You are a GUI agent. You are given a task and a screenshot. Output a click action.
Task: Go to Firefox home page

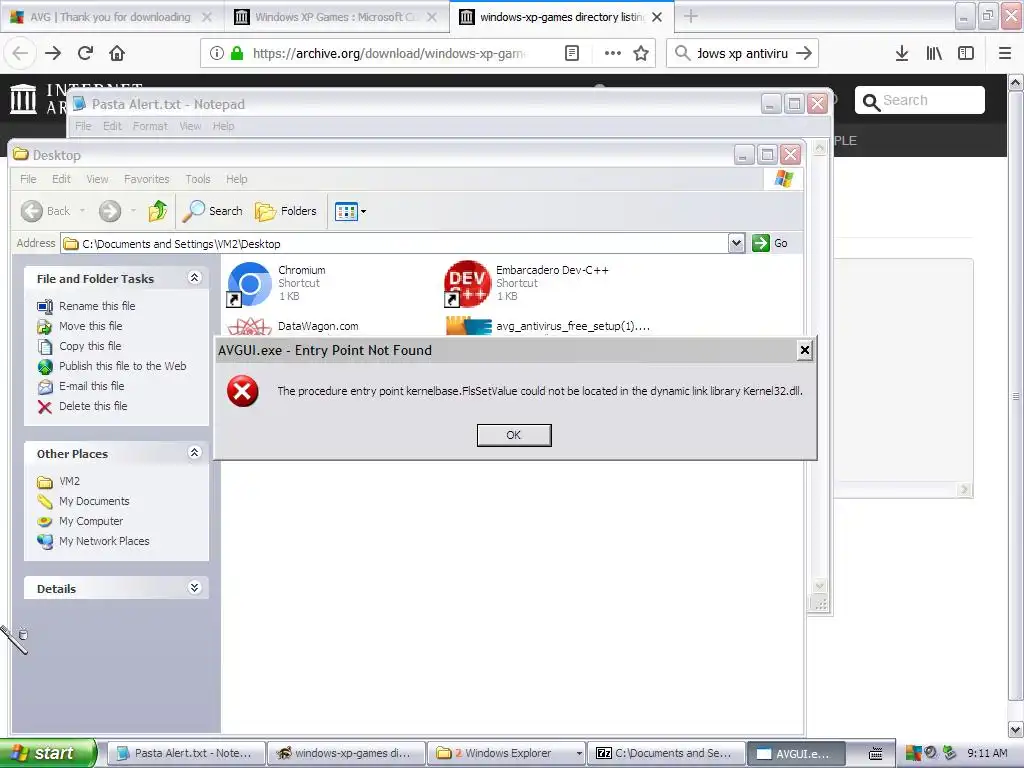(117, 53)
